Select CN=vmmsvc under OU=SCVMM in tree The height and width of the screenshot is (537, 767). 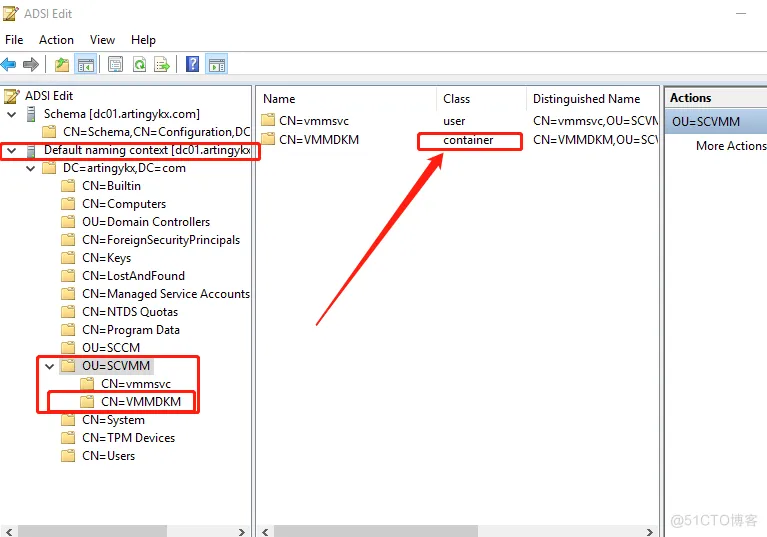(136, 384)
